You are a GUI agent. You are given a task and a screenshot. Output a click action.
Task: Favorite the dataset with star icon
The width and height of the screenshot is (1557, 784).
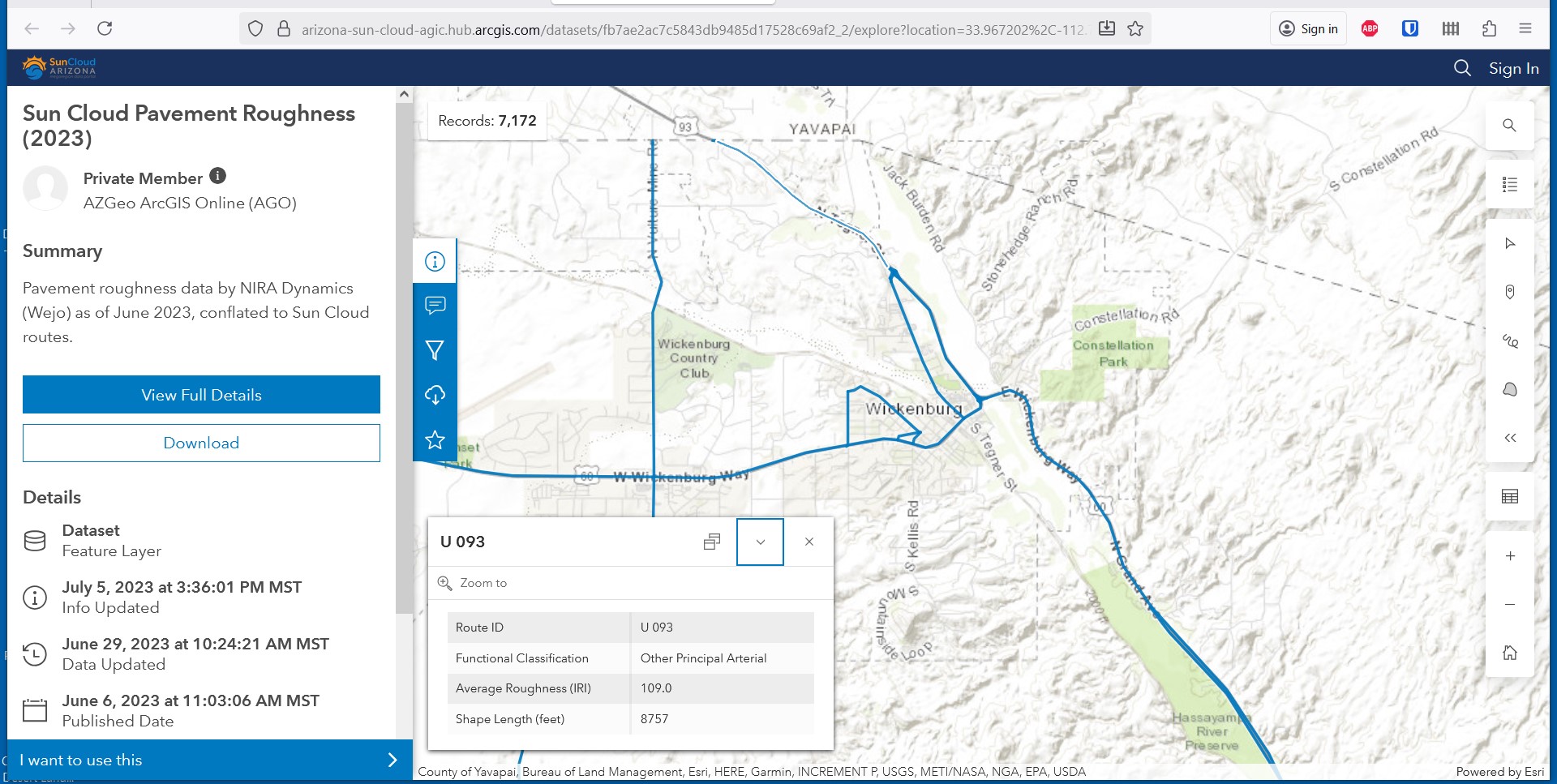click(435, 440)
